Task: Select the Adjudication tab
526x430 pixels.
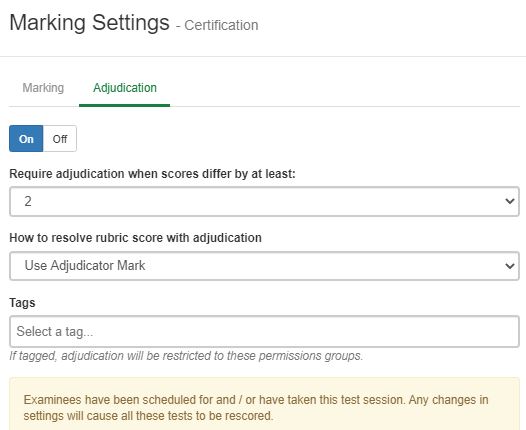Action: click(125, 88)
